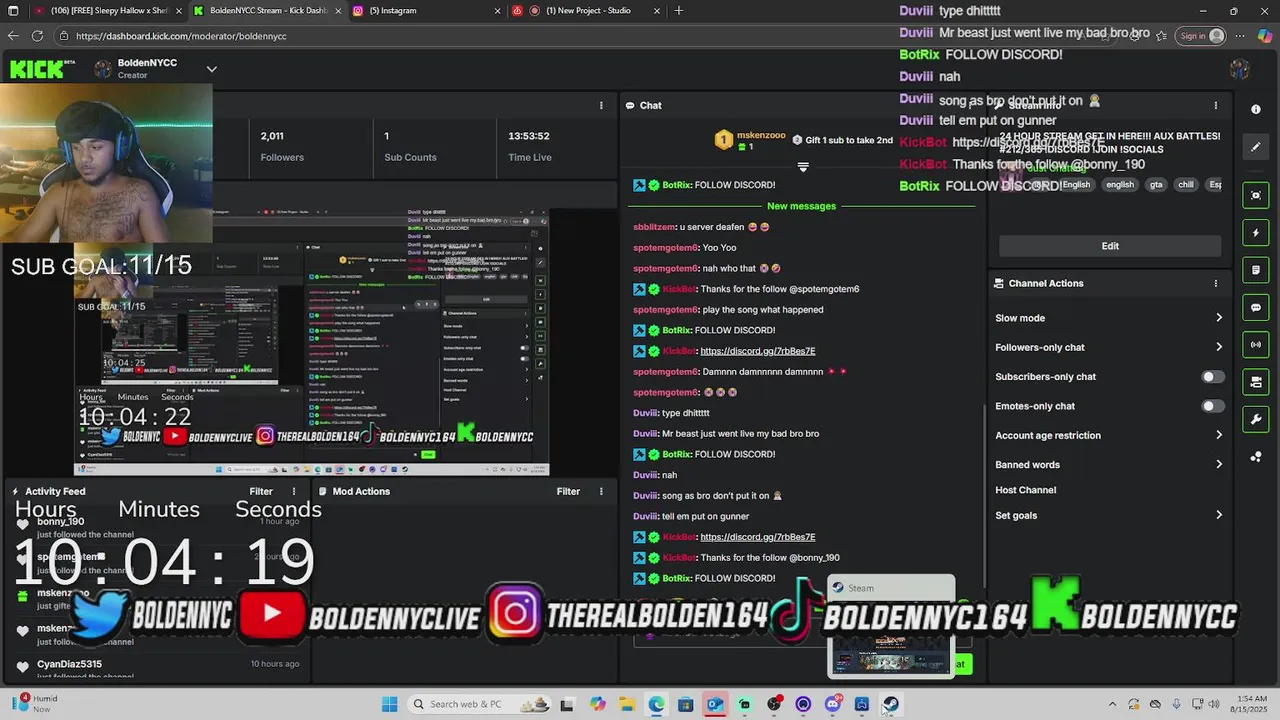Select the pencil edit icon in sidebar
1280x720 pixels.
point(1256,147)
